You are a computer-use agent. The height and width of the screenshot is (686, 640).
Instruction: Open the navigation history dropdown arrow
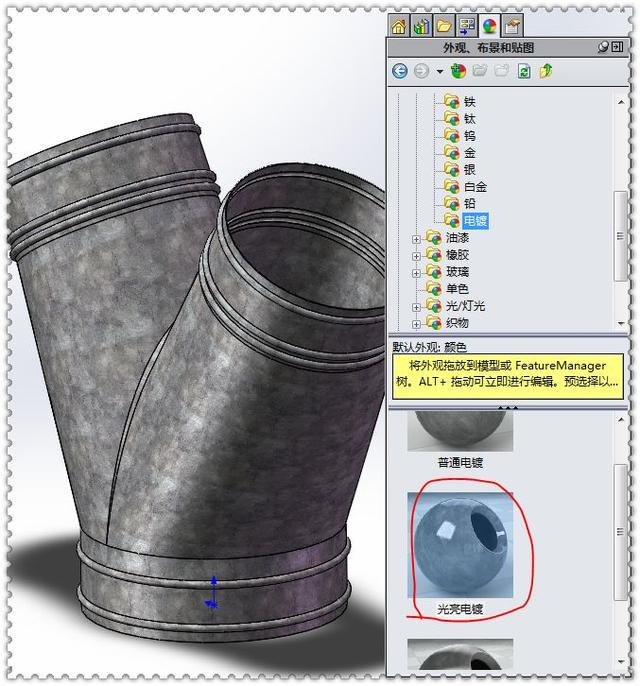pyautogui.click(x=440, y=71)
